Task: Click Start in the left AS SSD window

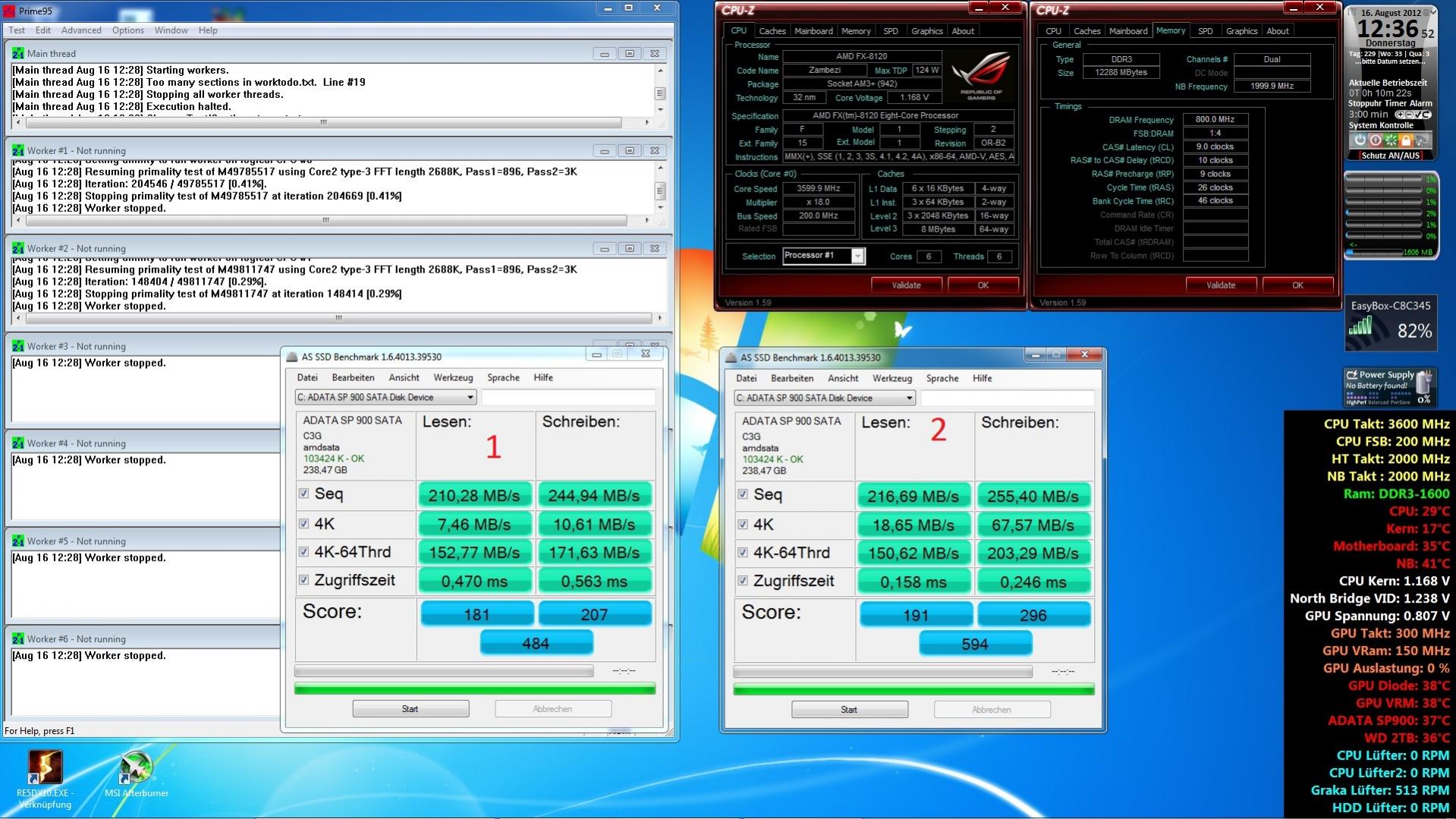Action: coord(410,709)
